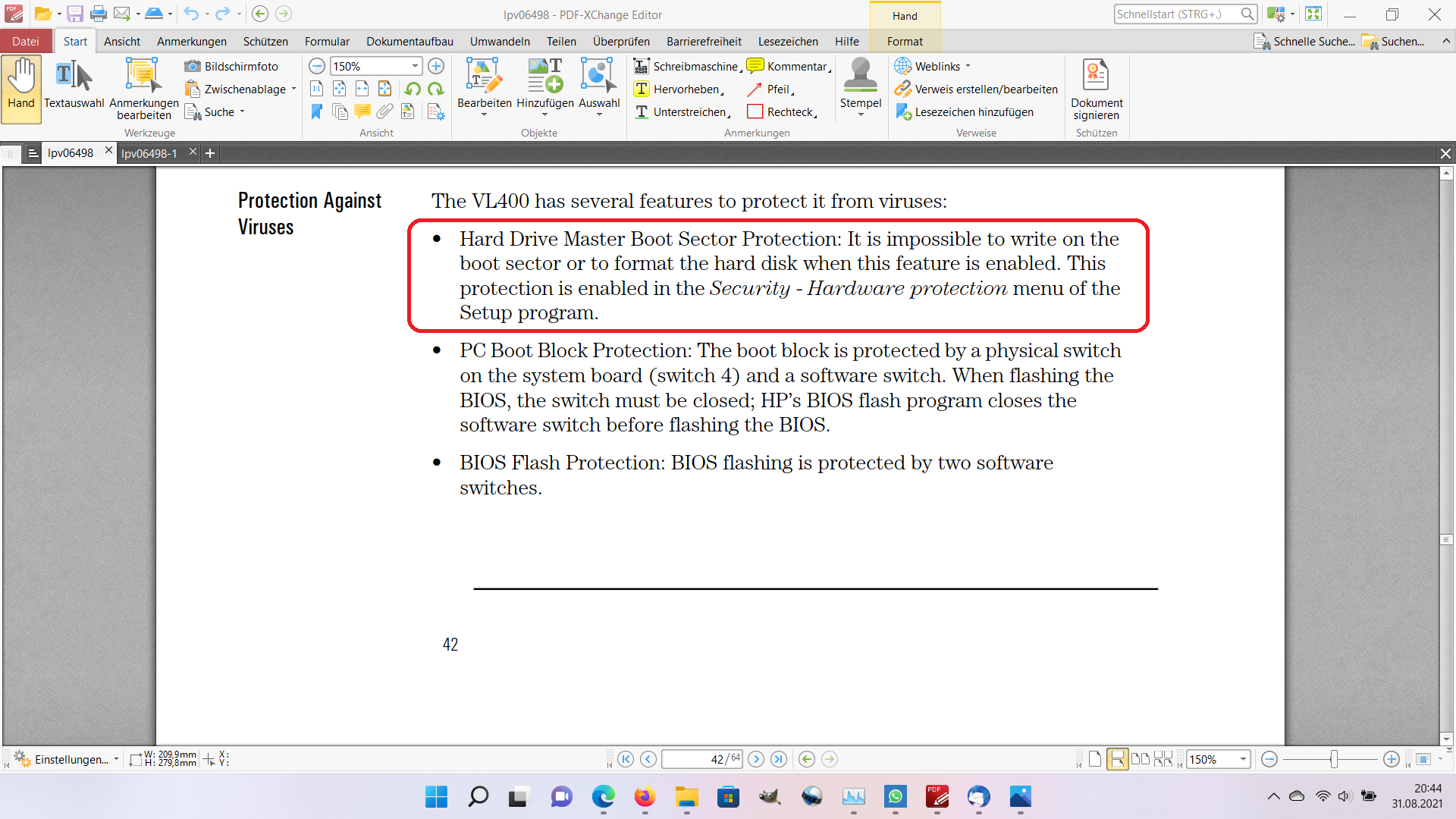Image resolution: width=1456 pixels, height=819 pixels.
Task: Expand the Weblinks dropdown
Action: point(968,67)
